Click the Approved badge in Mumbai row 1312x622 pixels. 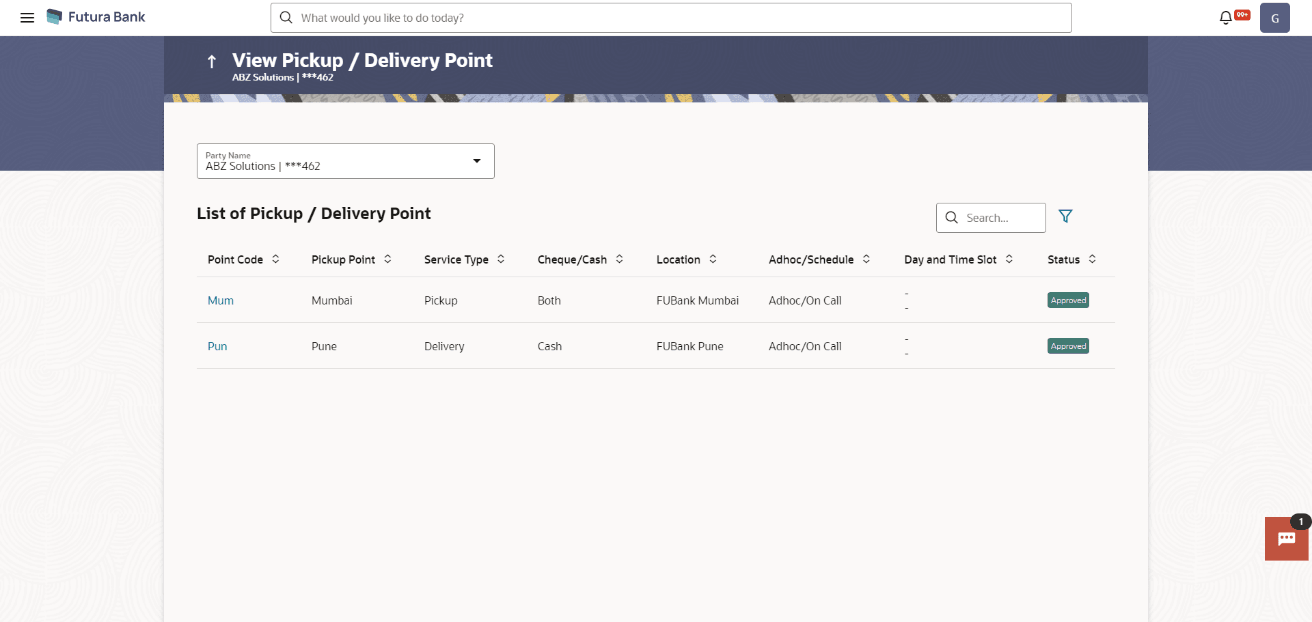(1068, 300)
